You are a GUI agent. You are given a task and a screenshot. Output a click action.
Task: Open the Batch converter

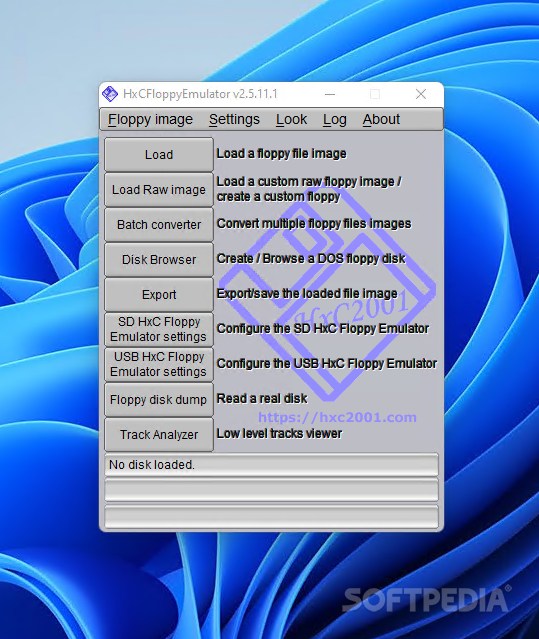pyautogui.click(x=159, y=225)
